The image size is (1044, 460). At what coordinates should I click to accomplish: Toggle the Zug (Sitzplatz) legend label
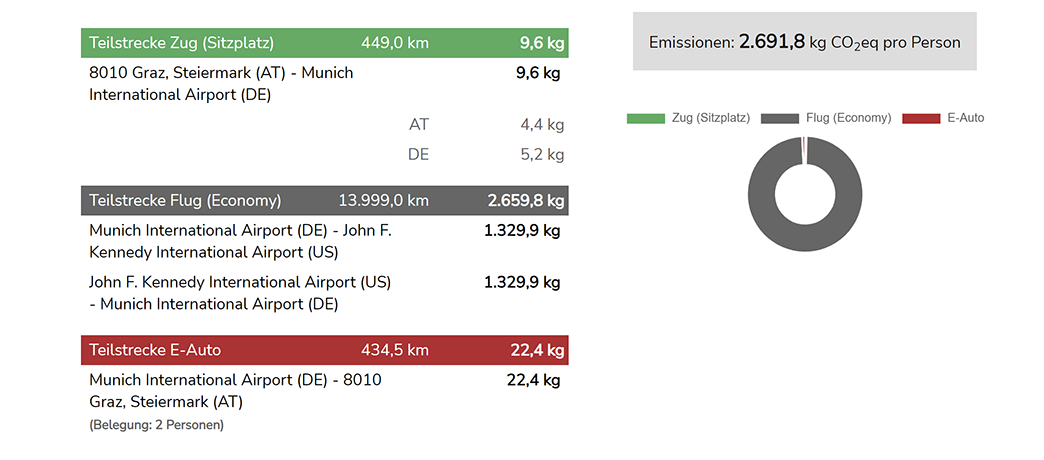(x=711, y=118)
